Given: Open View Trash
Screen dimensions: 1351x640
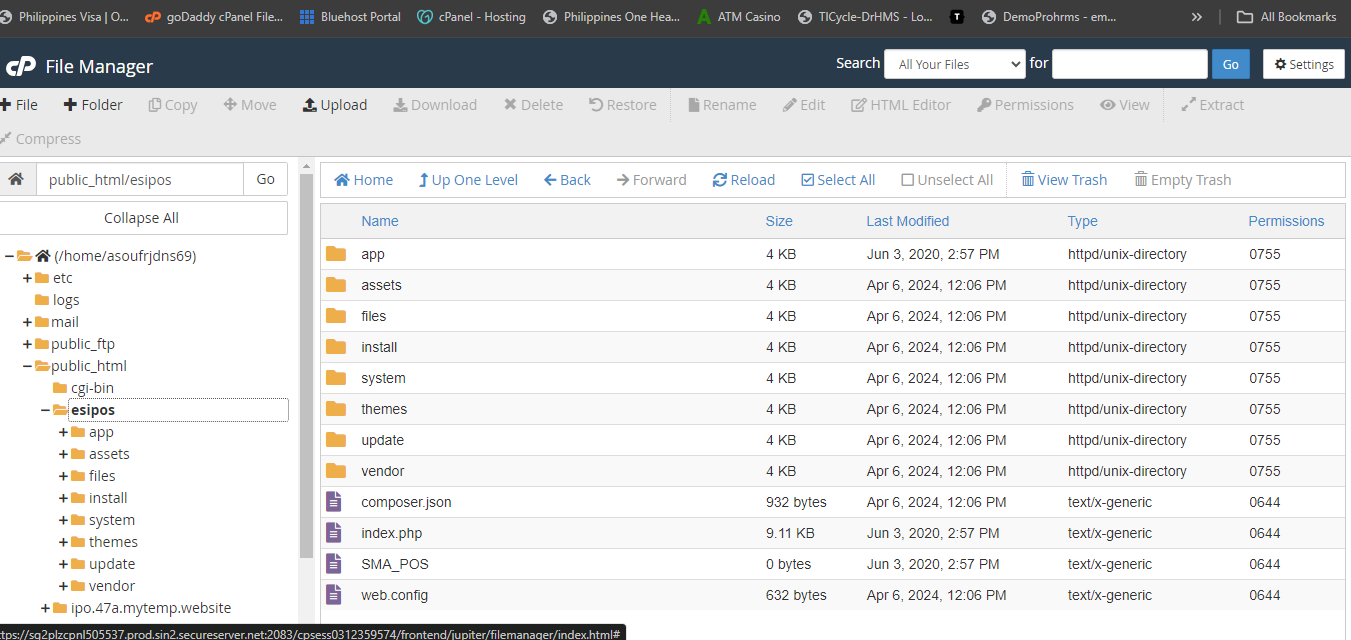Looking at the screenshot, I should (1064, 180).
